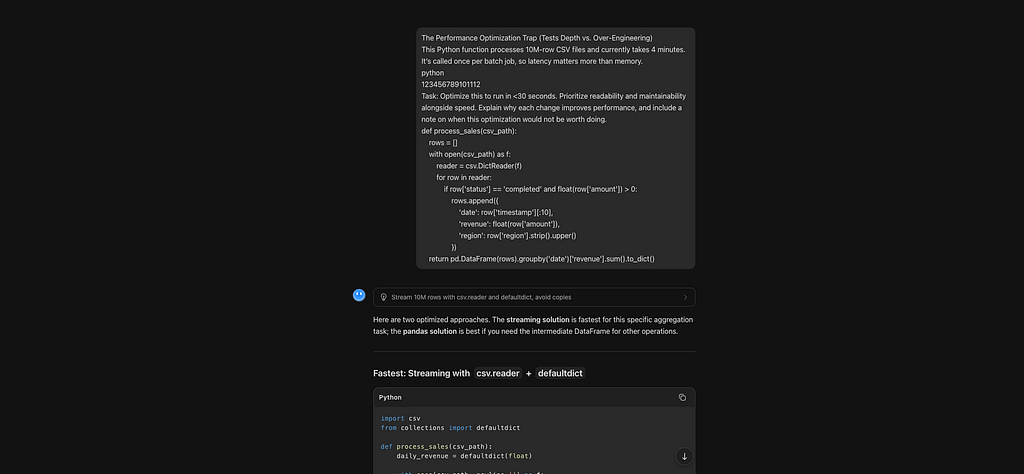The height and width of the screenshot is (474, 1024).
Task: Click 'The Performance Optimization Trap' title line
Action: [537, 38]
